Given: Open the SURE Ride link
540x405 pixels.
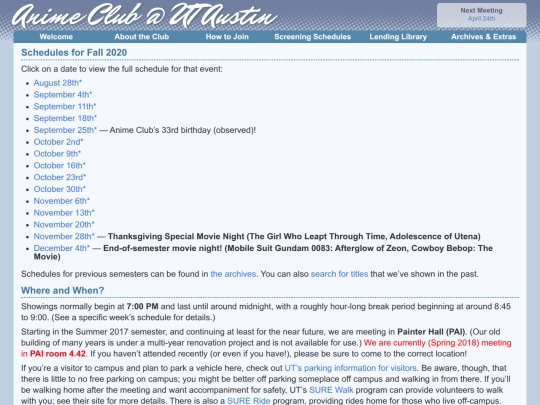Looking at the screenshot, I should tap(249, 401).
